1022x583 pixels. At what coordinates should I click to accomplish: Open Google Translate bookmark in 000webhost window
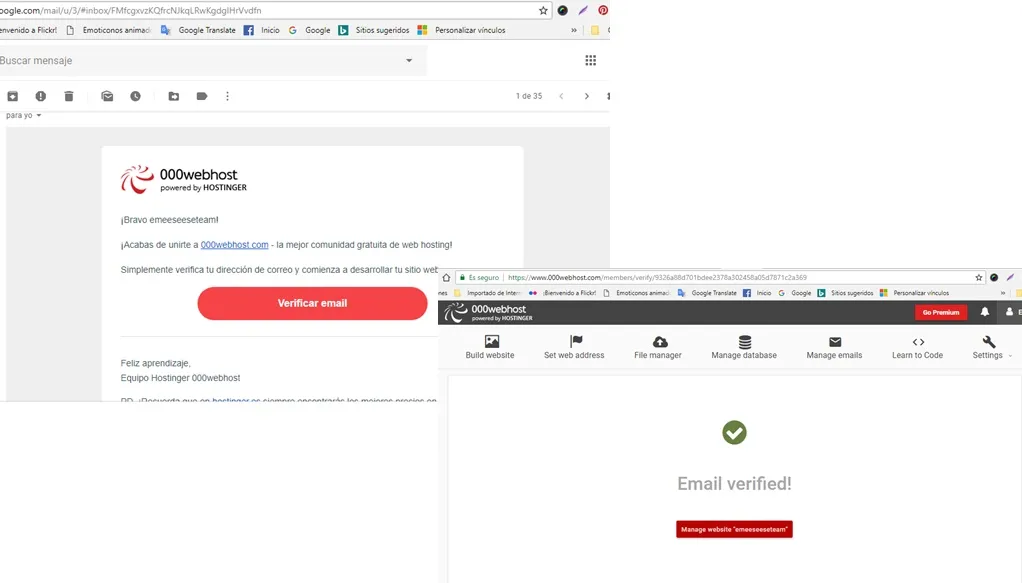(707, 293)
